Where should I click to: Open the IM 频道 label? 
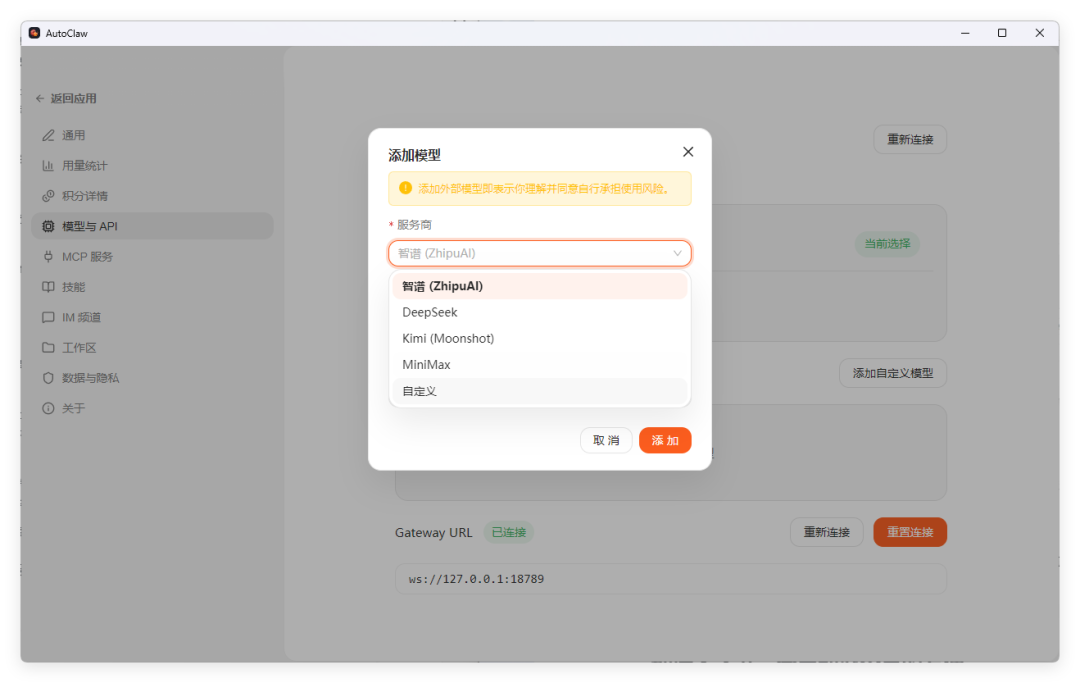pyautogui.click(x=81, y=317)
